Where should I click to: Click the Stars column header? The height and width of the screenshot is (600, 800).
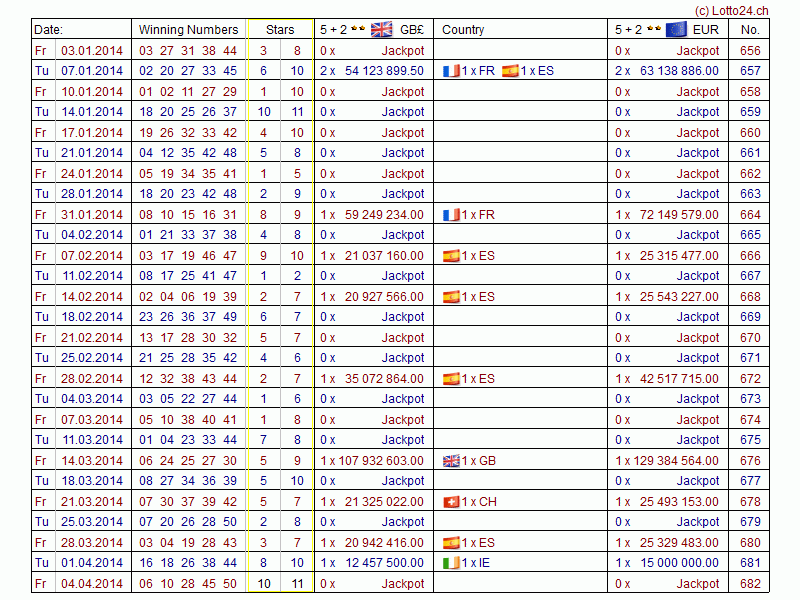click(x=280, y=30)
